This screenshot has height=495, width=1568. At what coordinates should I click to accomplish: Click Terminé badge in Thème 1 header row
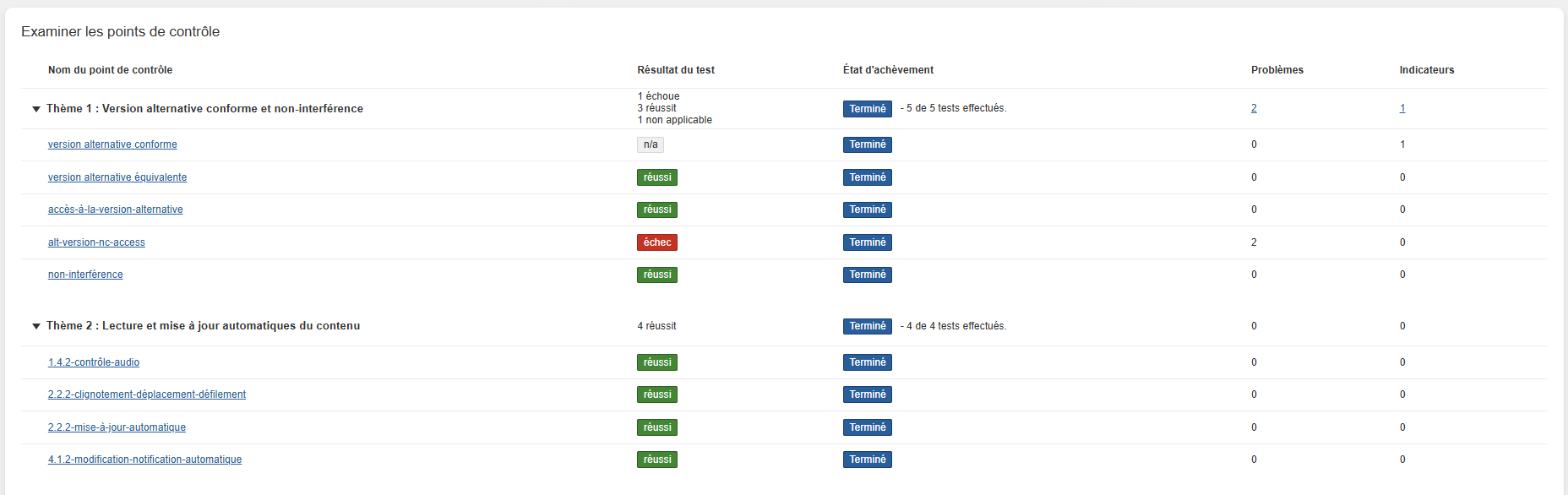(x=867, y=109)
